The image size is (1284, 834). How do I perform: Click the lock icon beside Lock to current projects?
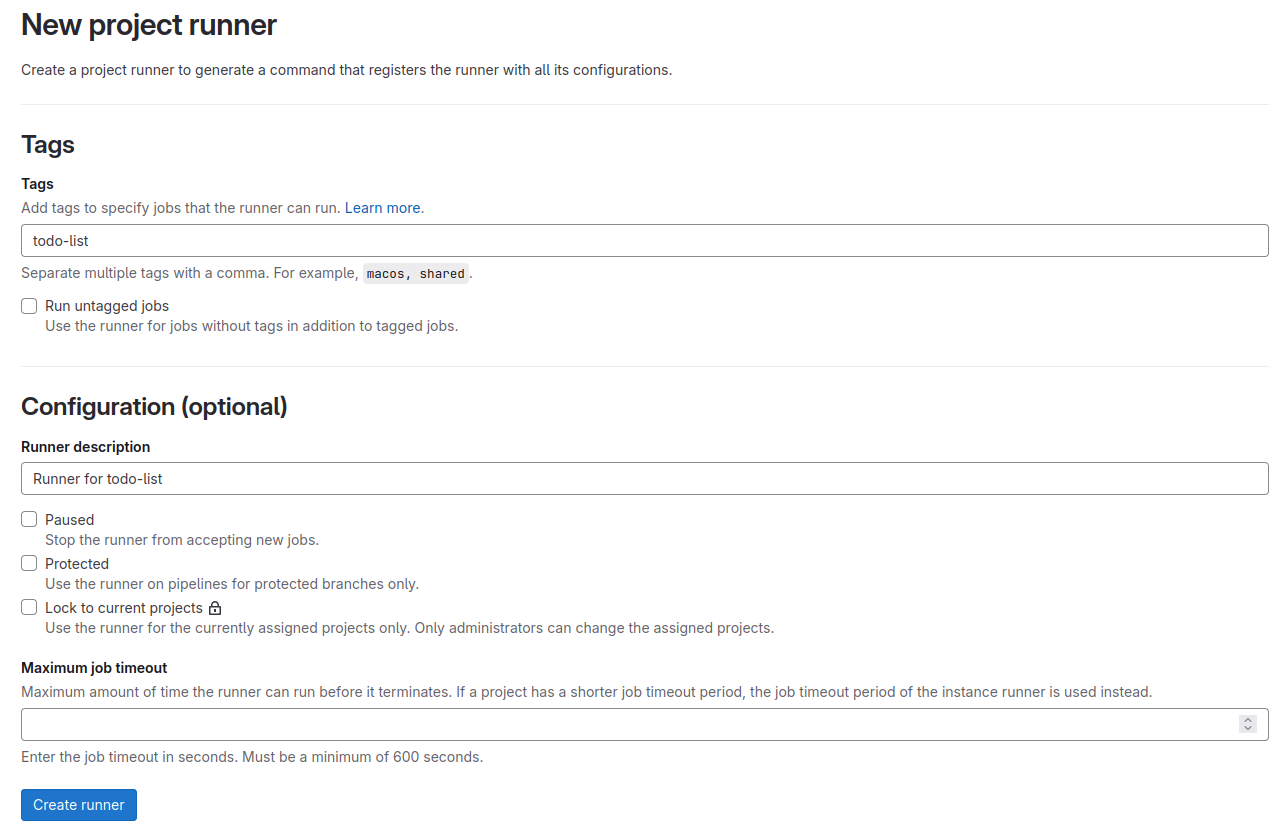pos(215,608)
